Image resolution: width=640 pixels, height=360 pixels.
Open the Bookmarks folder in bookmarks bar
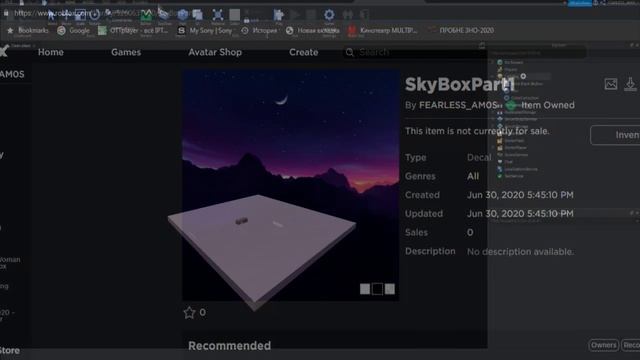(28, 31)
